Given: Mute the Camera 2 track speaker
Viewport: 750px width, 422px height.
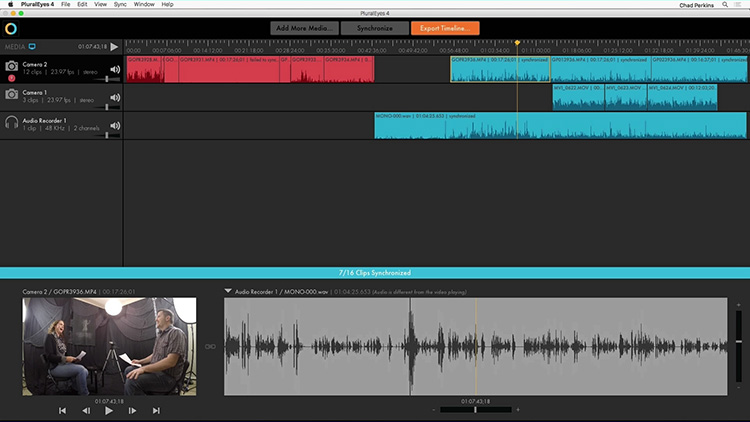Looking at the screenshot, I should coord(115,69).
